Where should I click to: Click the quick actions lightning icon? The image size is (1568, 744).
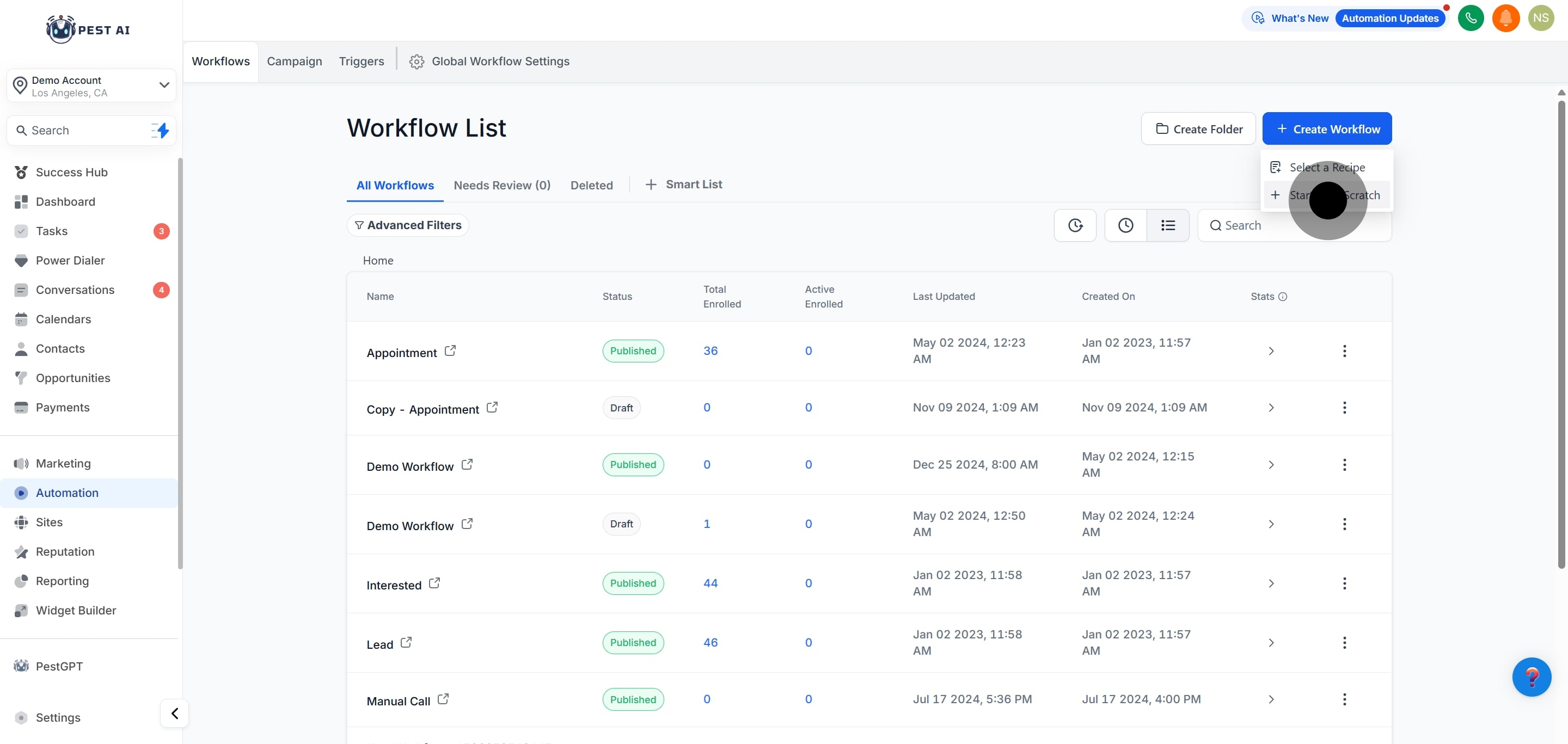160,131
